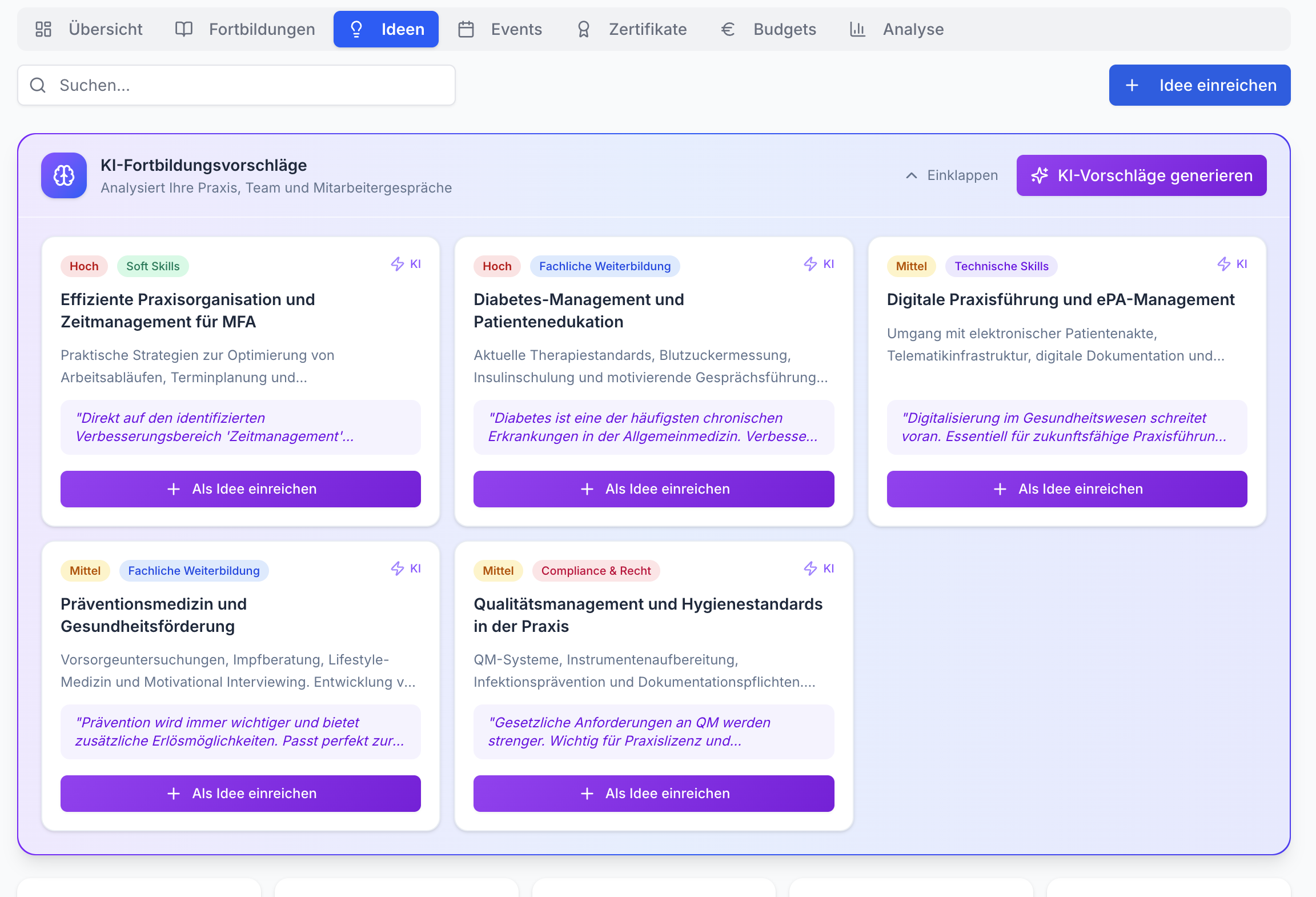
Task: Open the Übersicht tab
Action: [x=89, y=29]
